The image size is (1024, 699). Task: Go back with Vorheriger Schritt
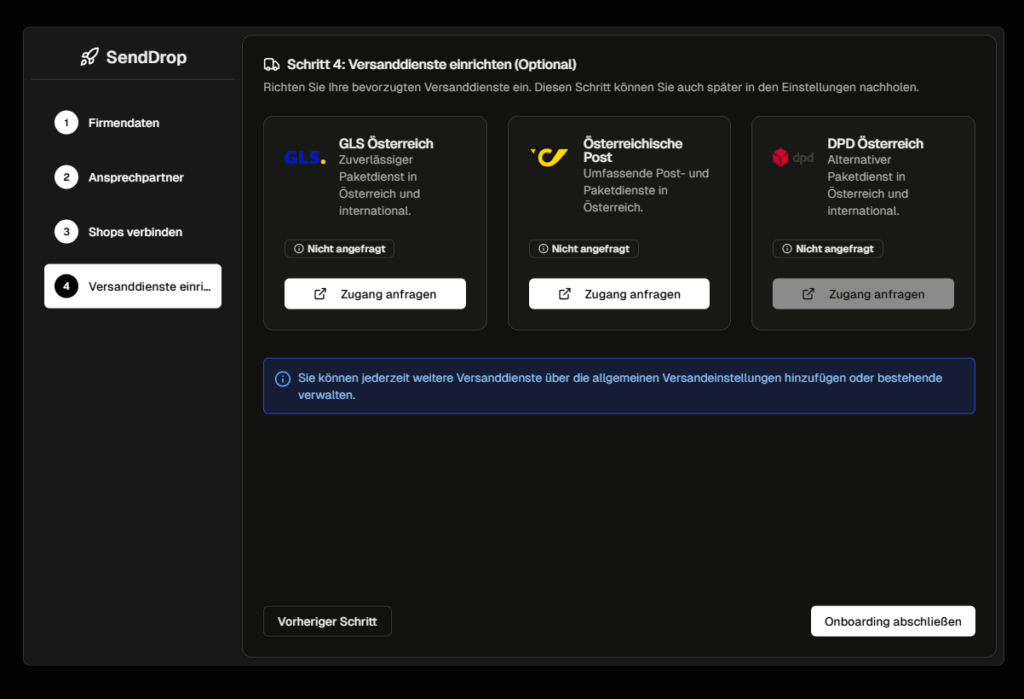pos(327,621)
